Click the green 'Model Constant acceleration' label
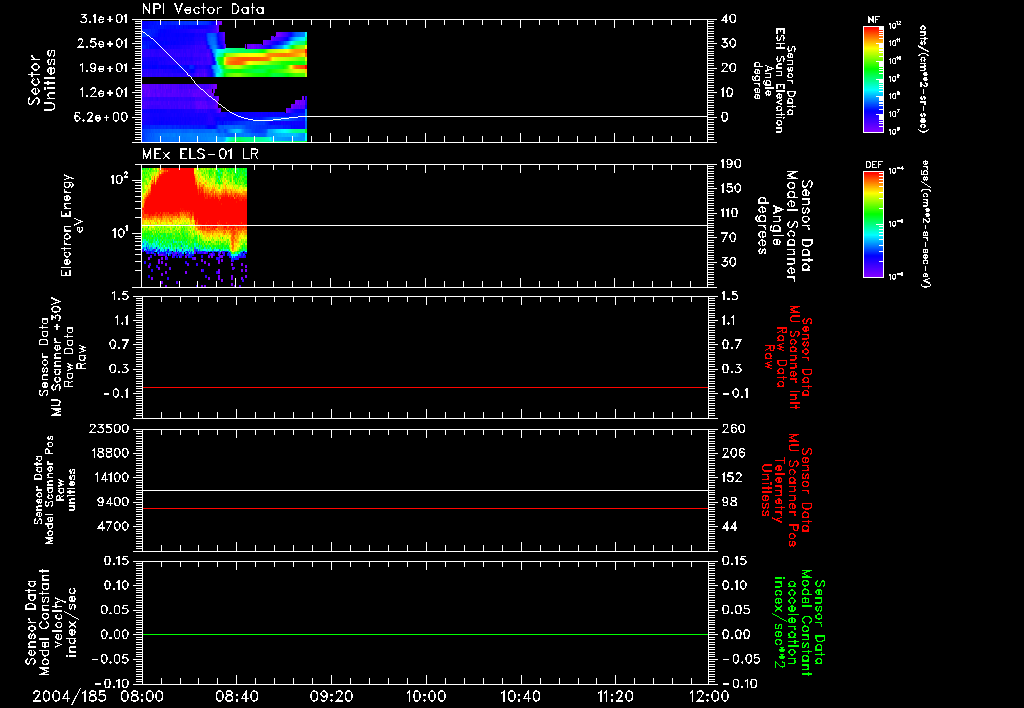Screen dimensions: 1024x708 (x=798, y=623)
